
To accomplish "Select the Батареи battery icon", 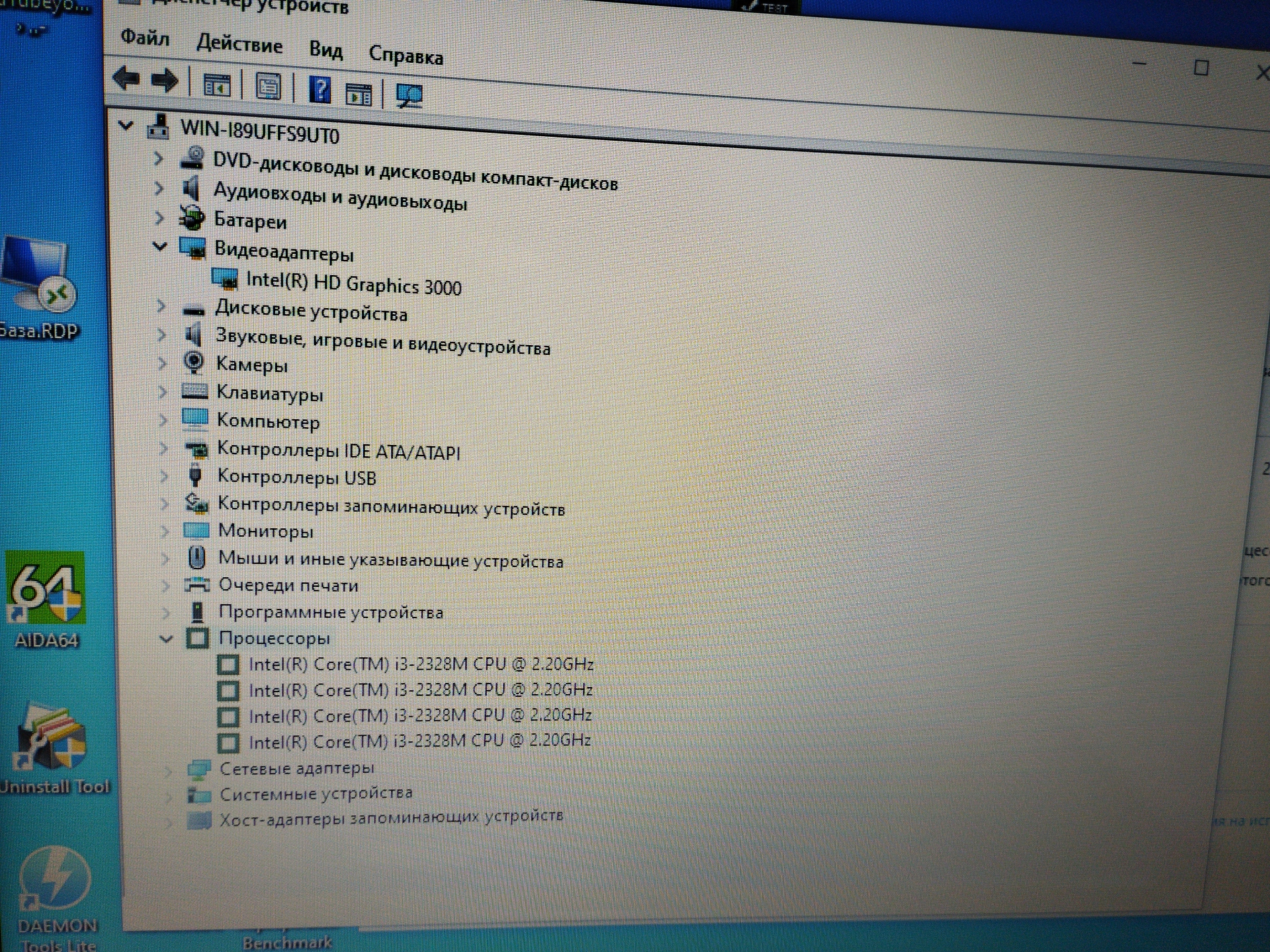I will (x=192, y=218).
